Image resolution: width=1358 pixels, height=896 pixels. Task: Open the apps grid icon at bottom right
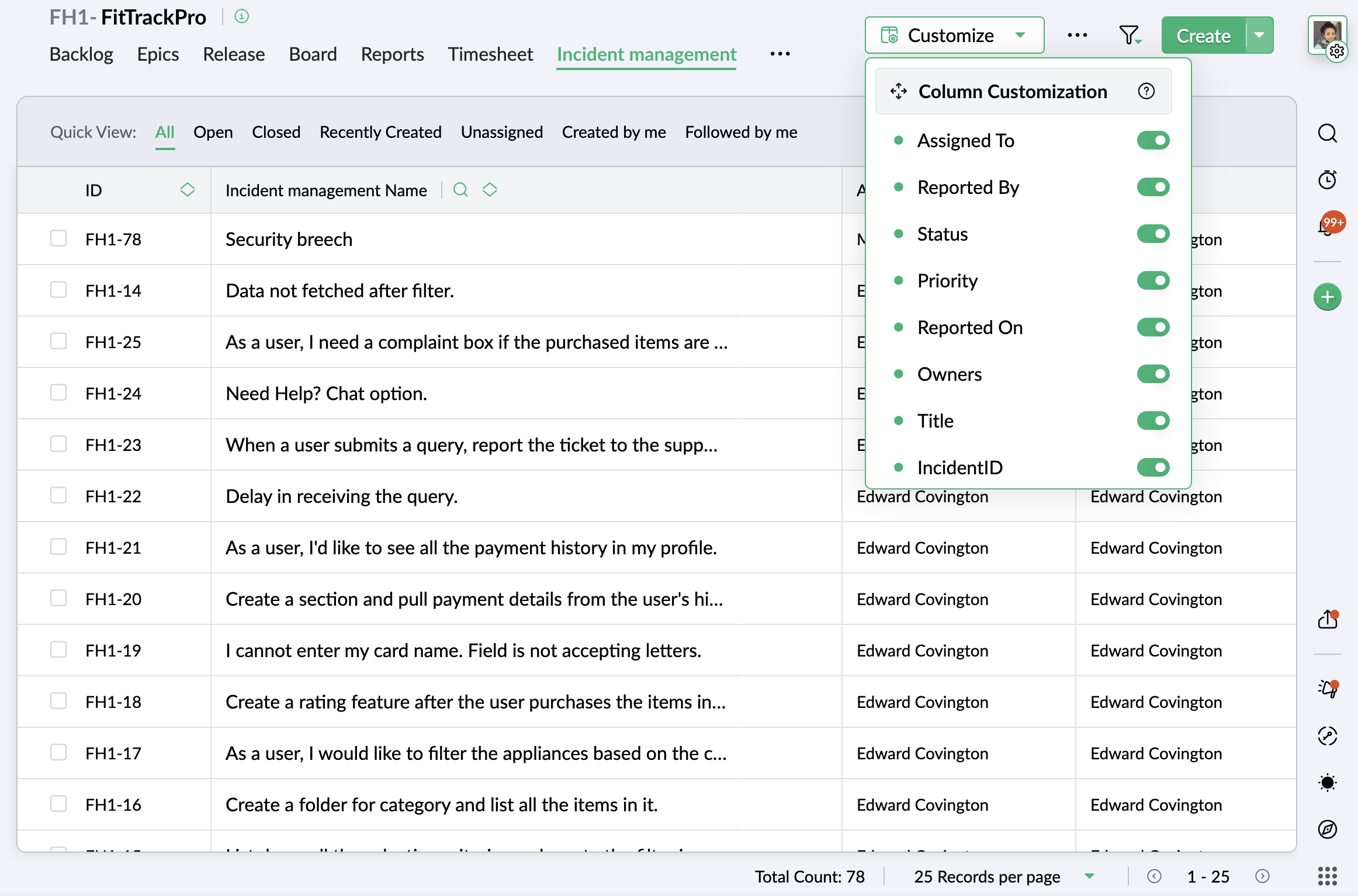[x=1327, y=876]
